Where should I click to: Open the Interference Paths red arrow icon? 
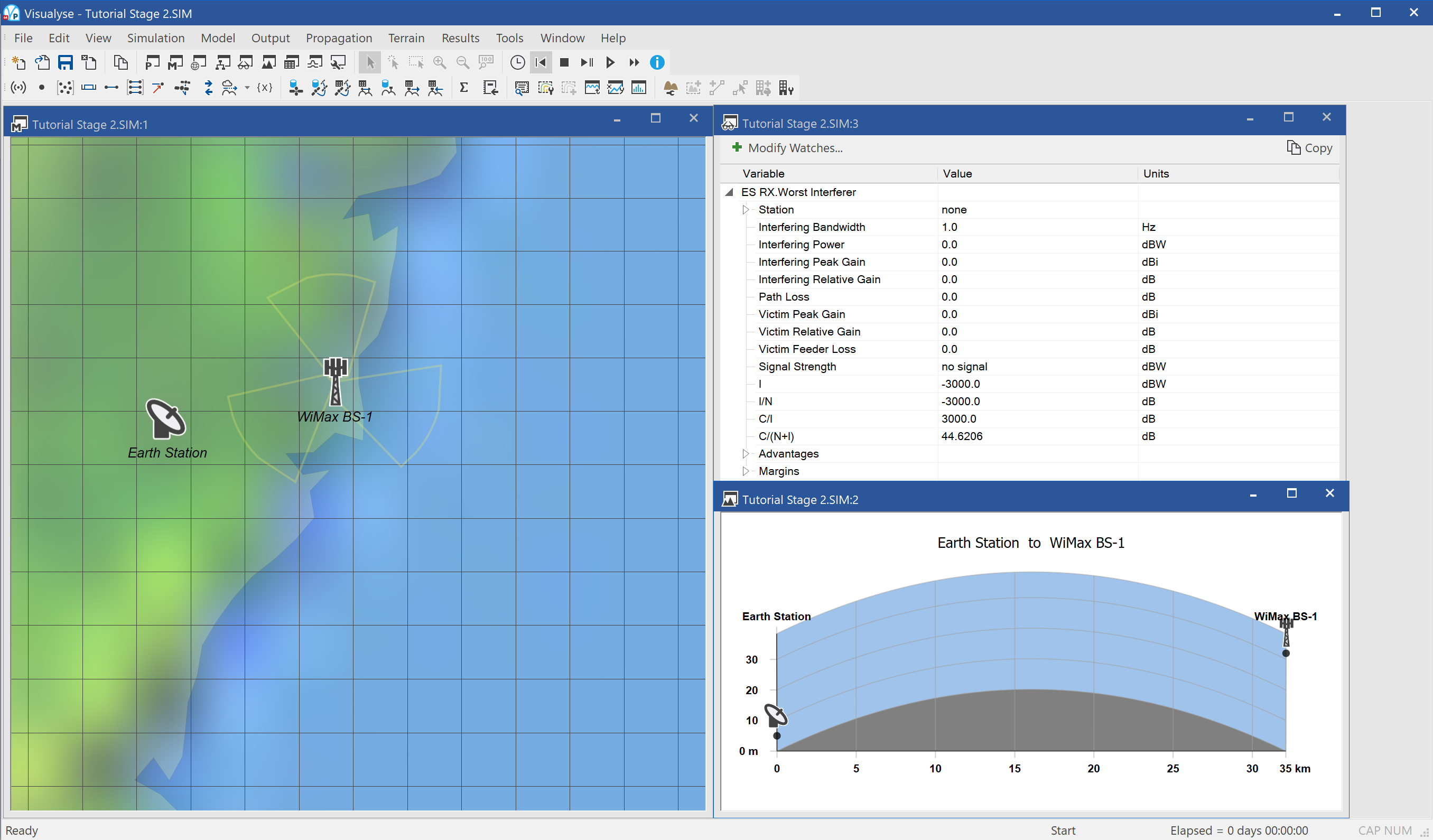(158, 88)
